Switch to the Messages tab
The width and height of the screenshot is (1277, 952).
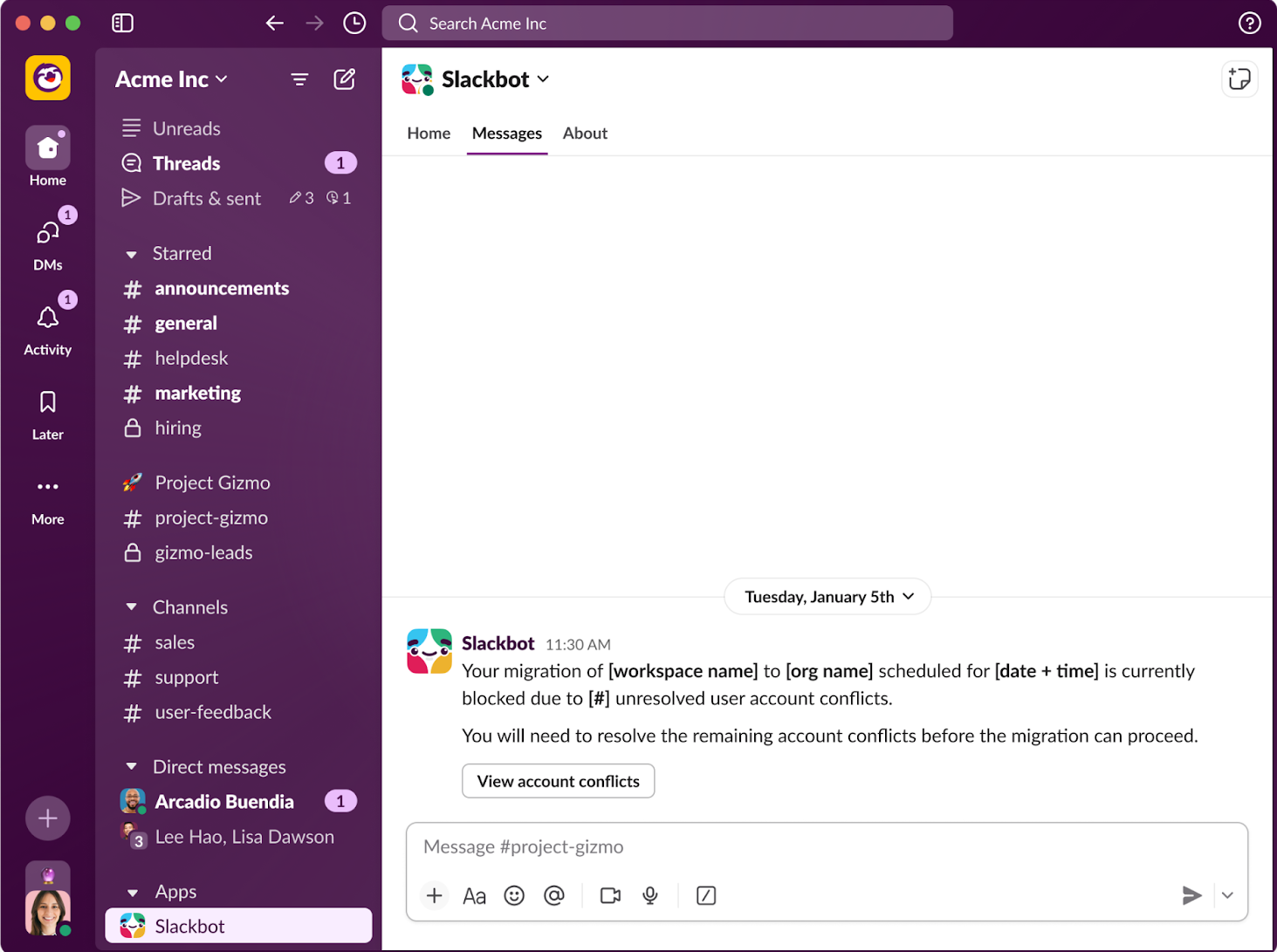pos(507,134)
